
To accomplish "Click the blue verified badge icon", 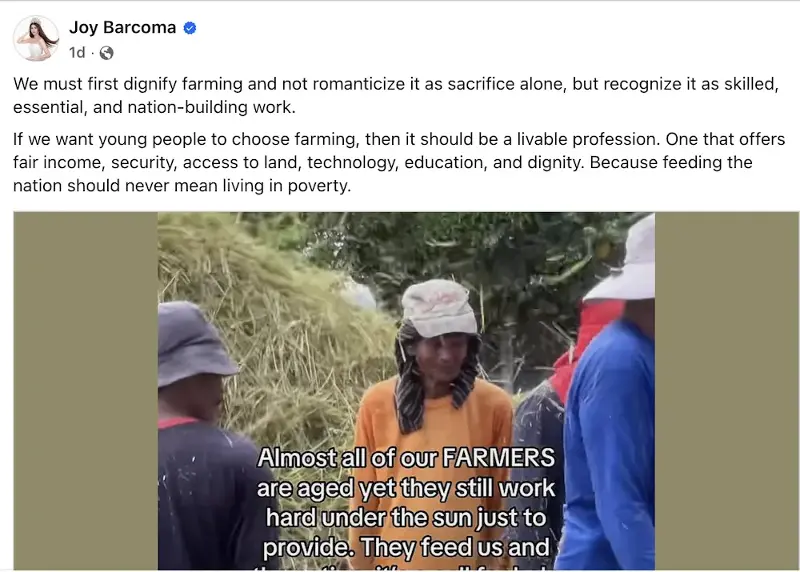I will point(190,28).
